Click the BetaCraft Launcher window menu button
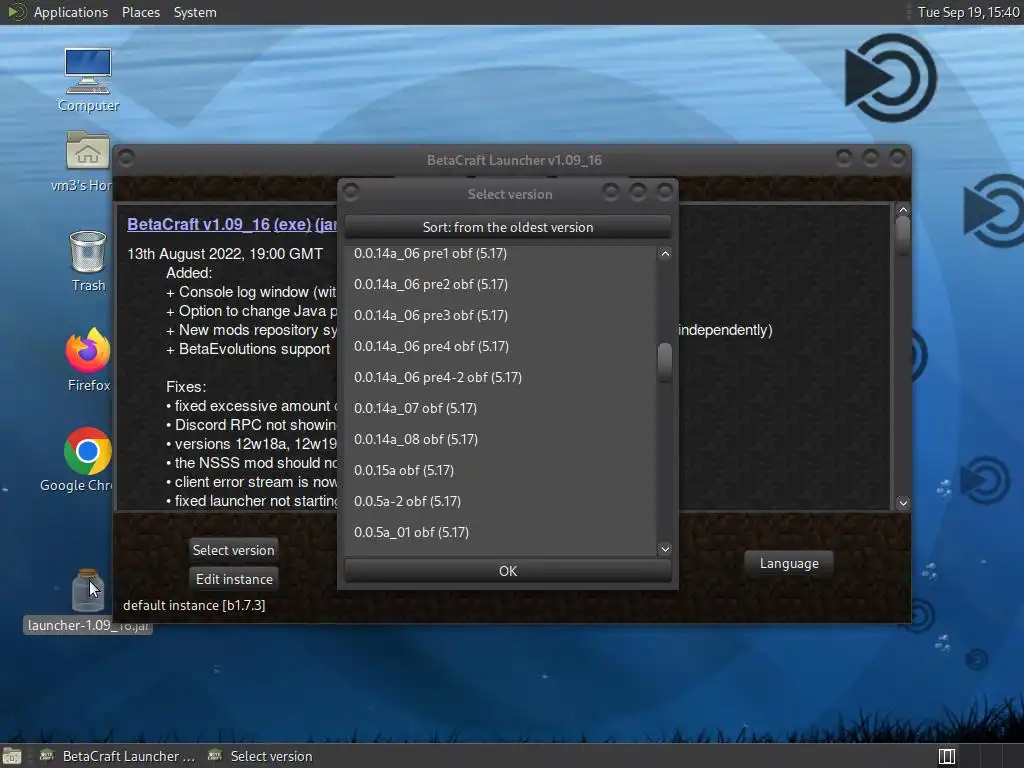 (x=126, y=158)
